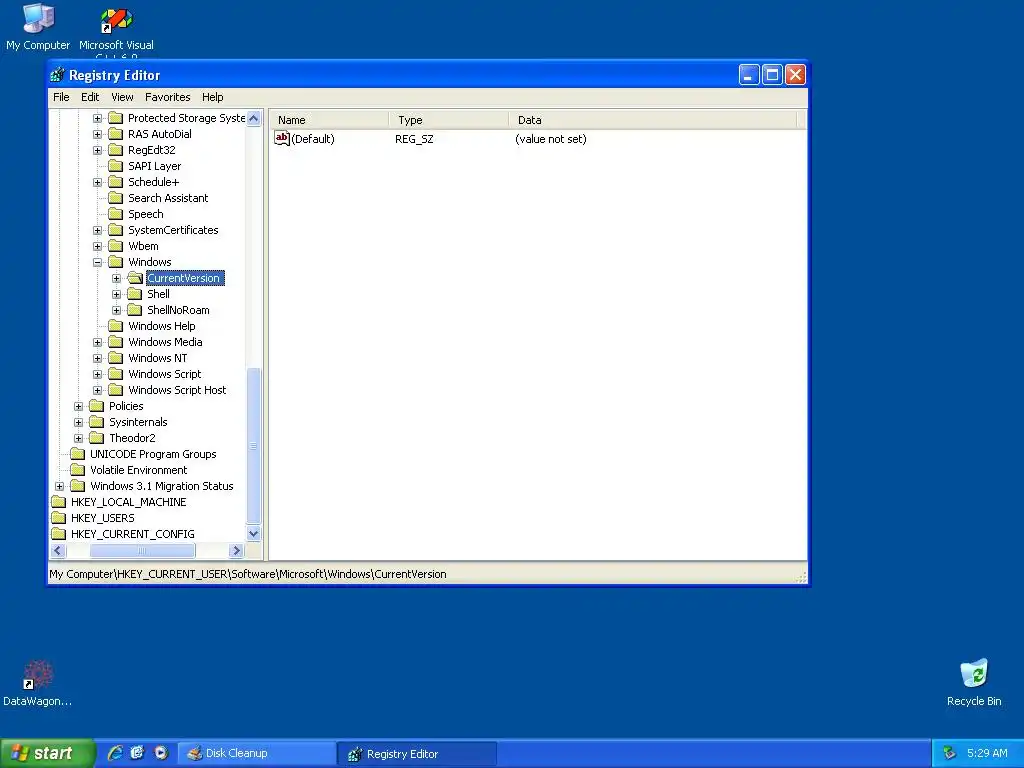This screenshot has width=1024, height=768.
Task: Click the HKEY_LOCAL_MACHINE folder icon
Action: [x=59, y=502]
